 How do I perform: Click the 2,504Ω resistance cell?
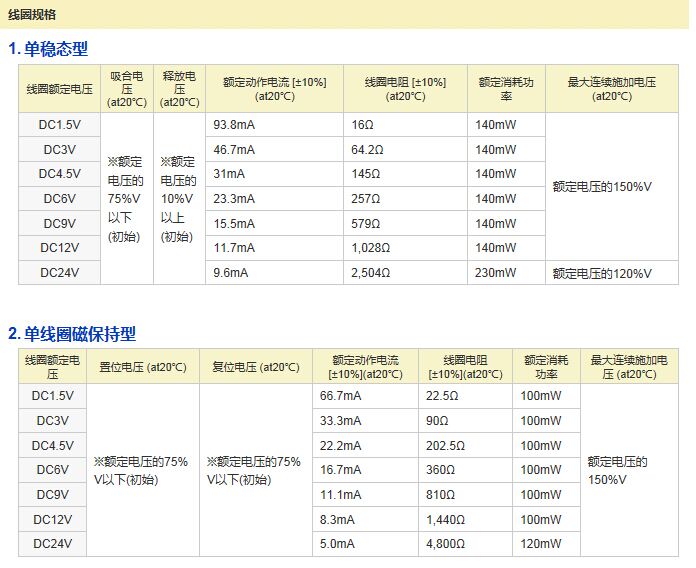pyautogui.click(x=370, y=273)
